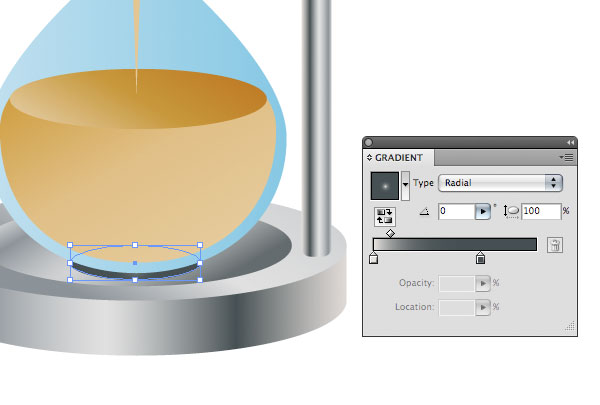Click the angle input field
This screenshot has height=405, width=600.
457,211
